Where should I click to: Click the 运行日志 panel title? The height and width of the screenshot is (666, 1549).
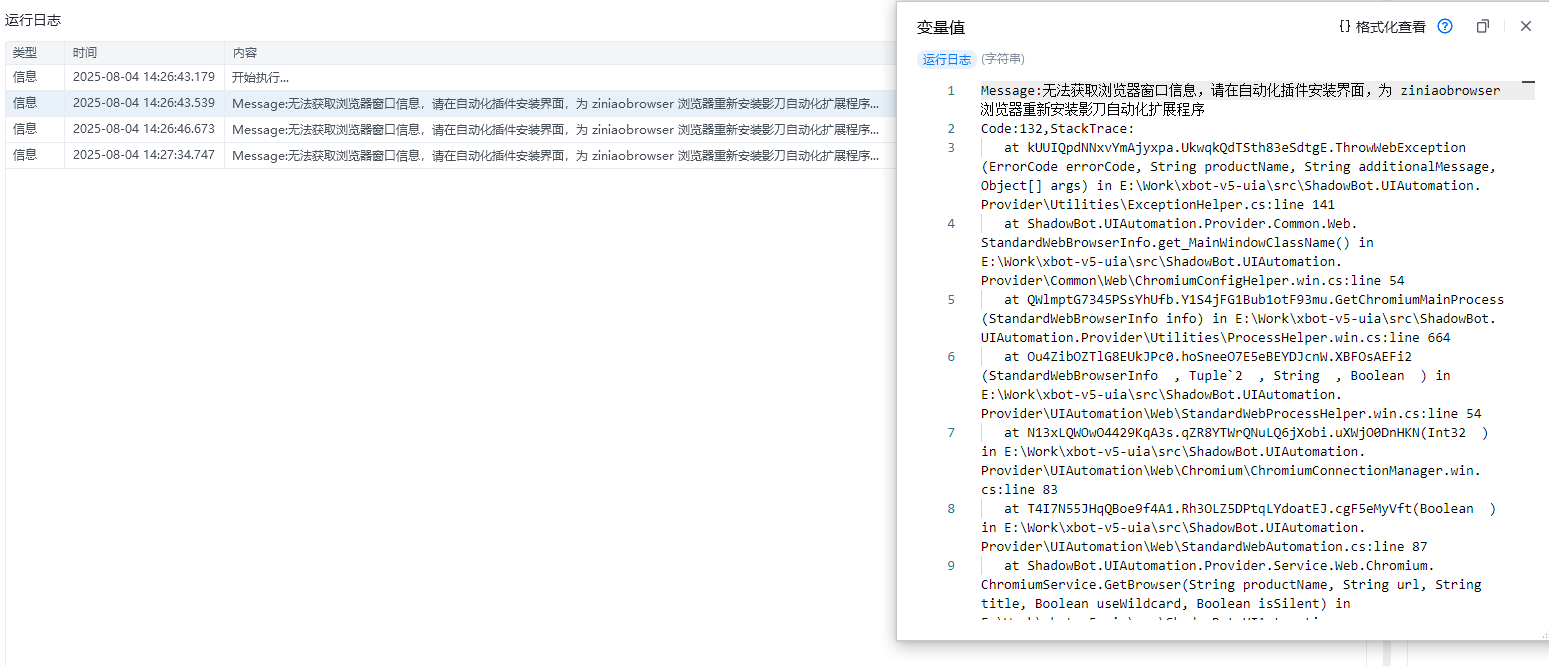point(33,20)
